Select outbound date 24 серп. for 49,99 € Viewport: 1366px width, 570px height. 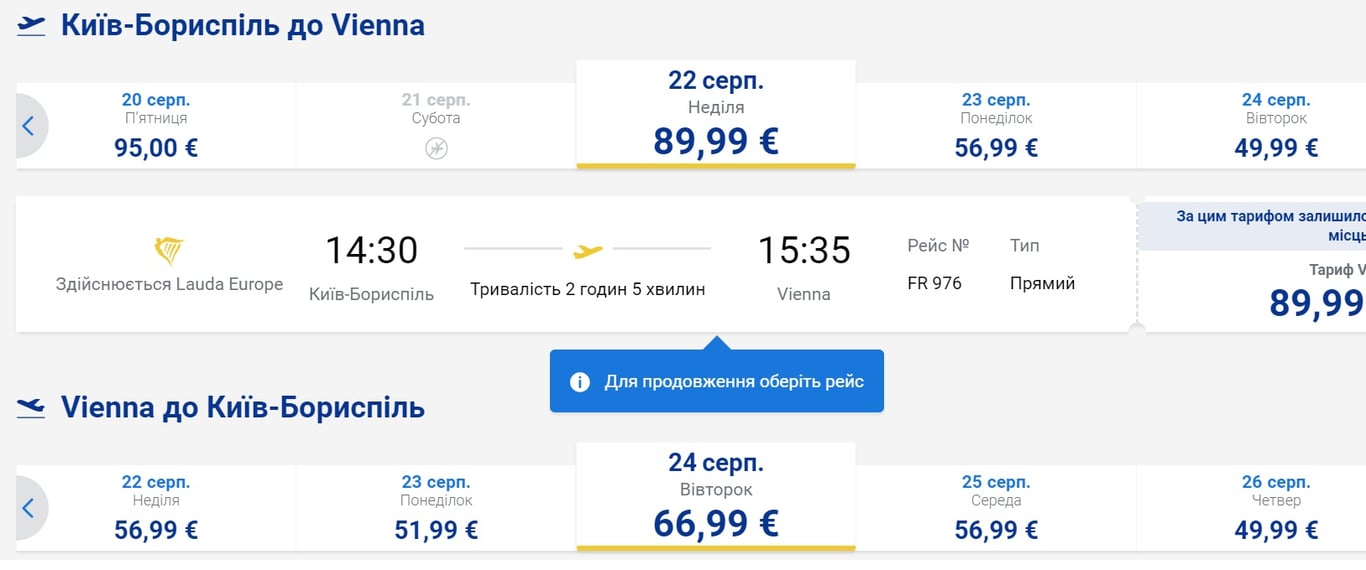tap(1276, 127)
